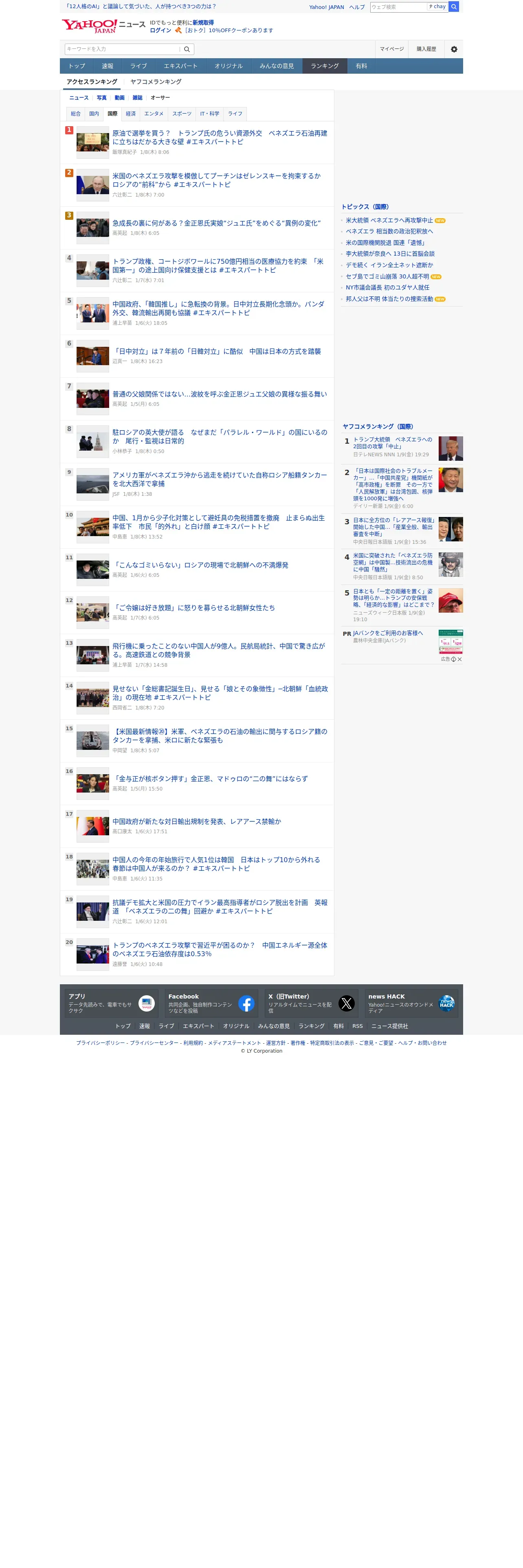Open the top banner about 12人格のAI

click(x=141, y=7)
